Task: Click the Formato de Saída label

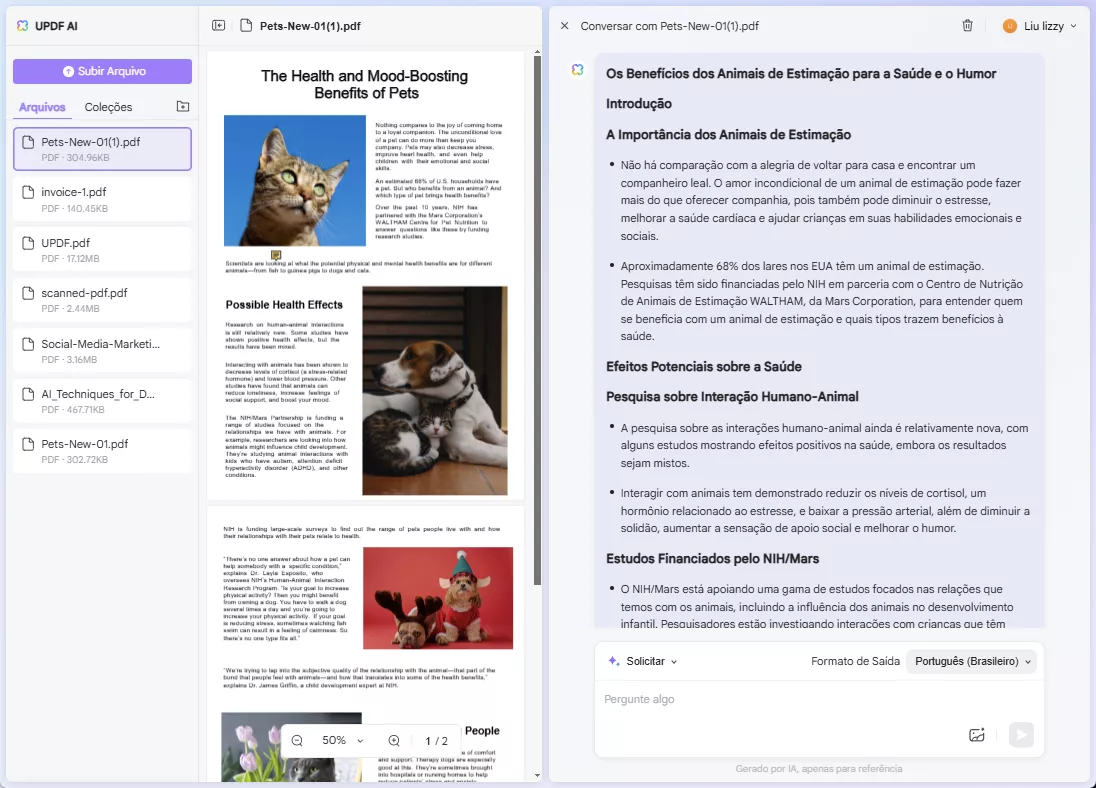Action: 855,661
